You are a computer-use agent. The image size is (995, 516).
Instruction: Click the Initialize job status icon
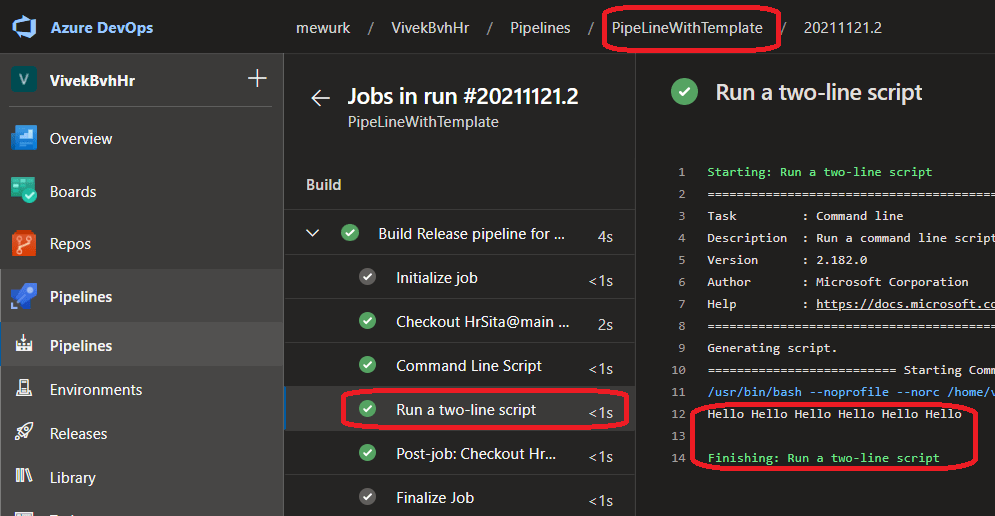367,277
